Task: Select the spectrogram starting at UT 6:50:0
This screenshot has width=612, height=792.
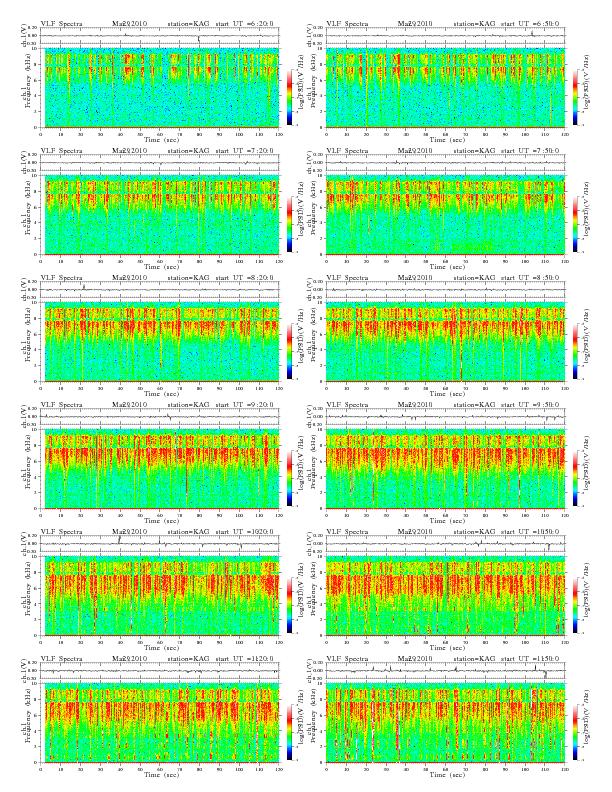Action: click(x=445, y=88)
